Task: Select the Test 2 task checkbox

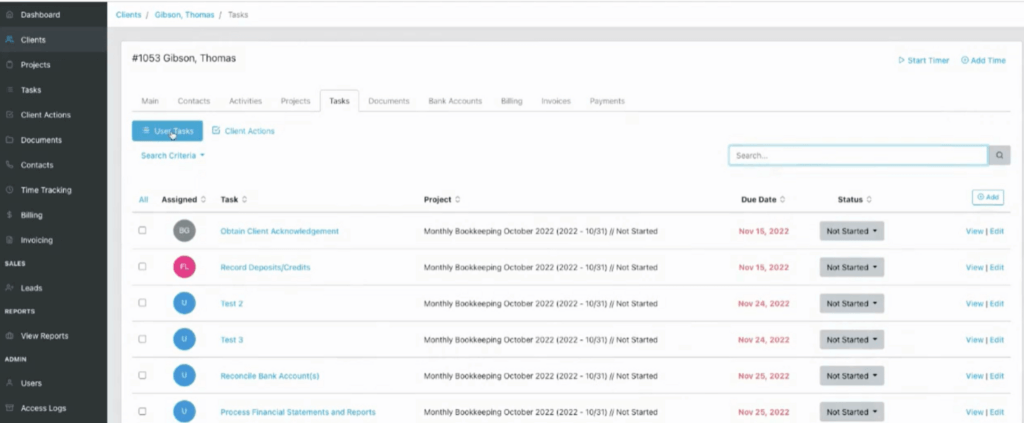Action: [x=142, y=303]
